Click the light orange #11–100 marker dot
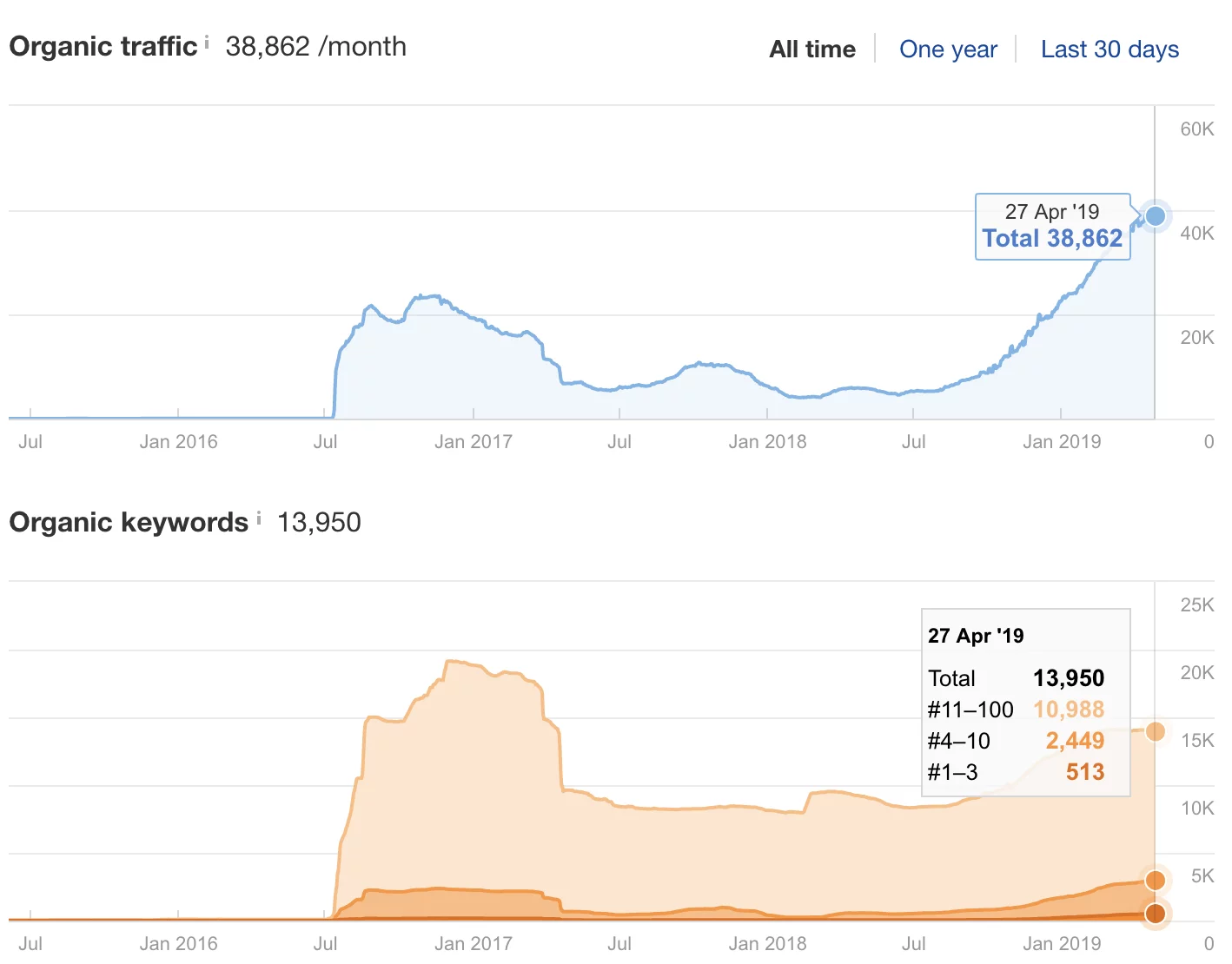The height and width of the screenshot is (964, 1232). tap(1155, 731)
